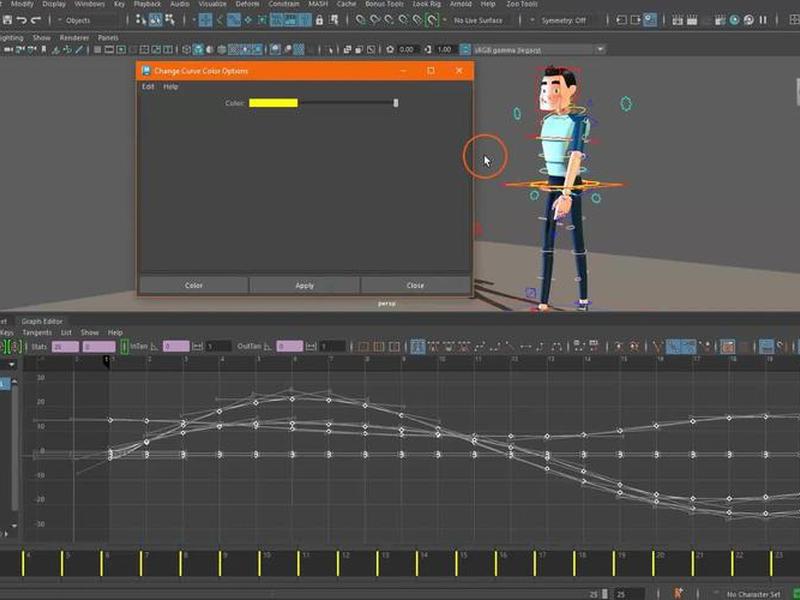Click the Stats frame value field
The height and width of the screenshot is (600, 800).
pyautogui.click(x=65, y=347)
